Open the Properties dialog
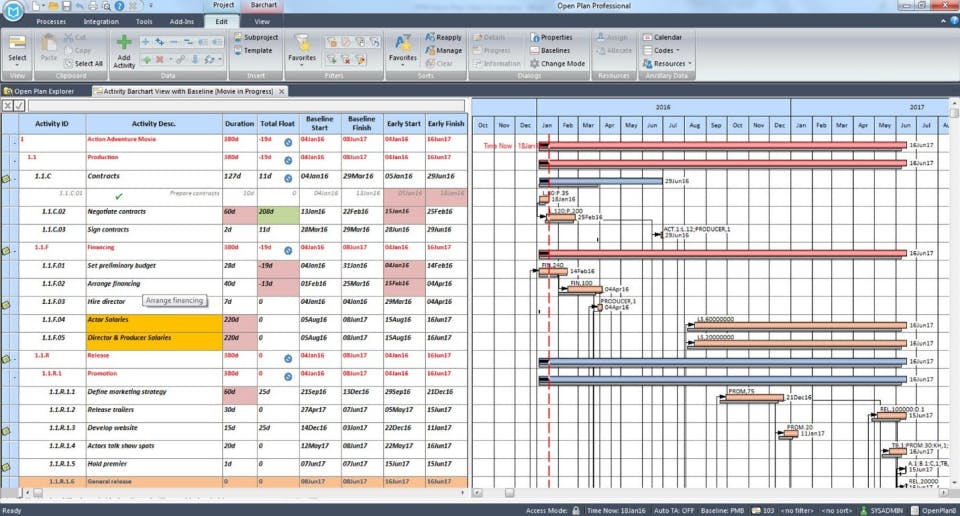 coord(551,37)
